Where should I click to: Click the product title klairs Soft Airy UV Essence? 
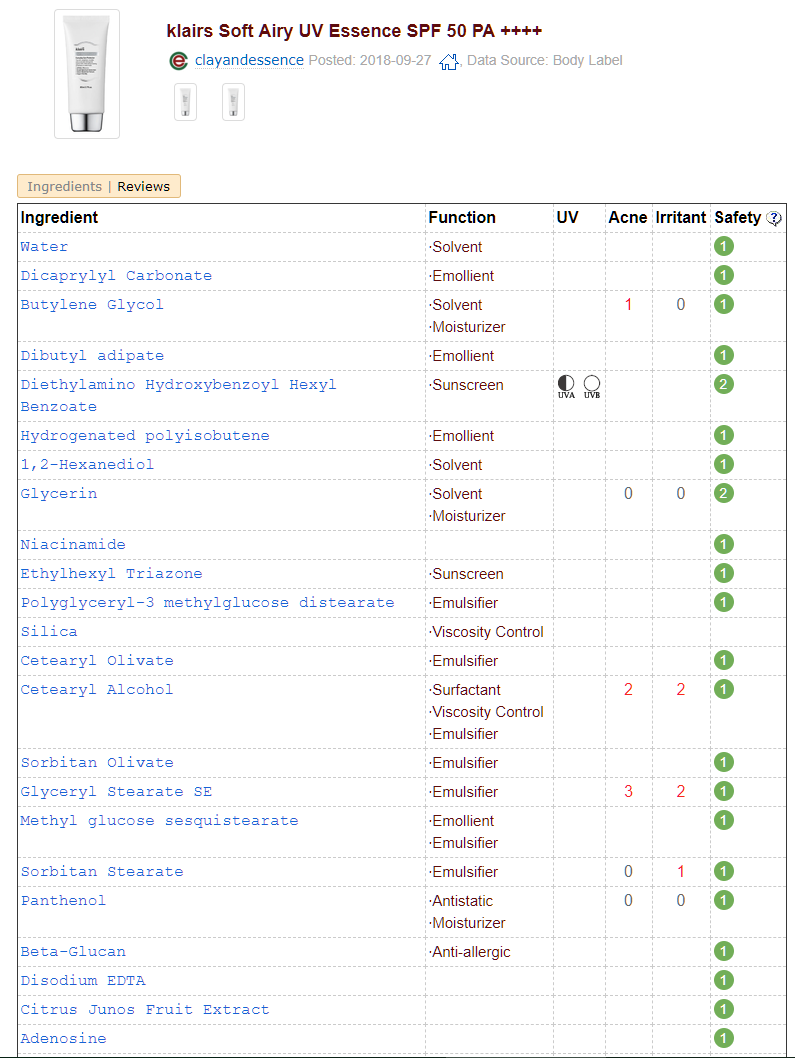coord(354,31)
